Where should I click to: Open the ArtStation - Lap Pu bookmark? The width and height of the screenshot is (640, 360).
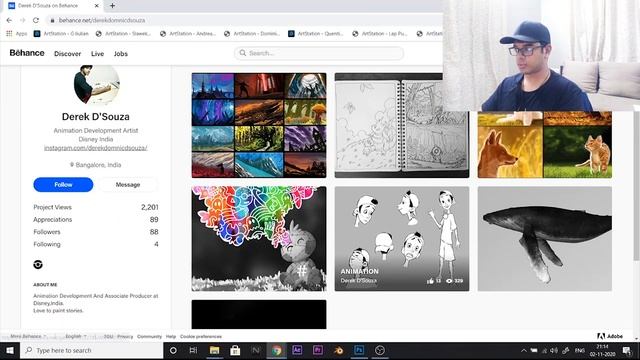380,33
